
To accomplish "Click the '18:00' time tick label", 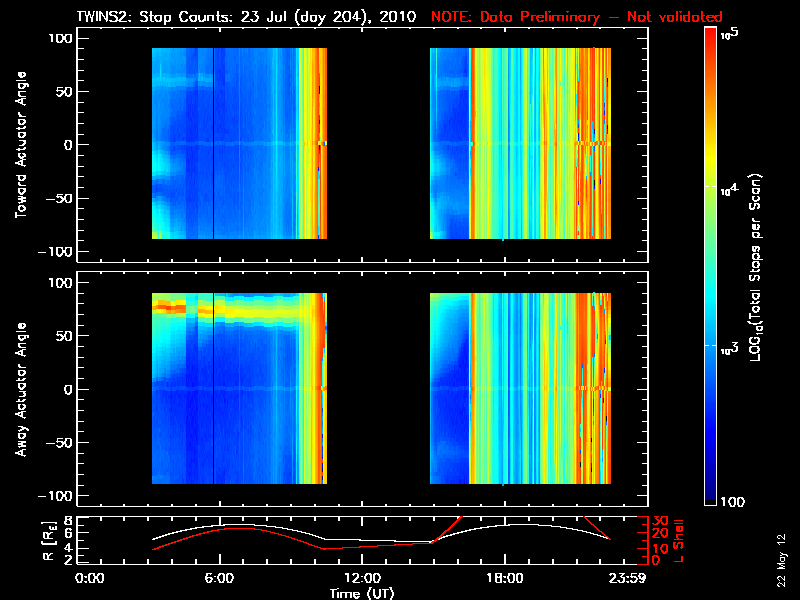I will pyautogui.click(x=505, y=579).
